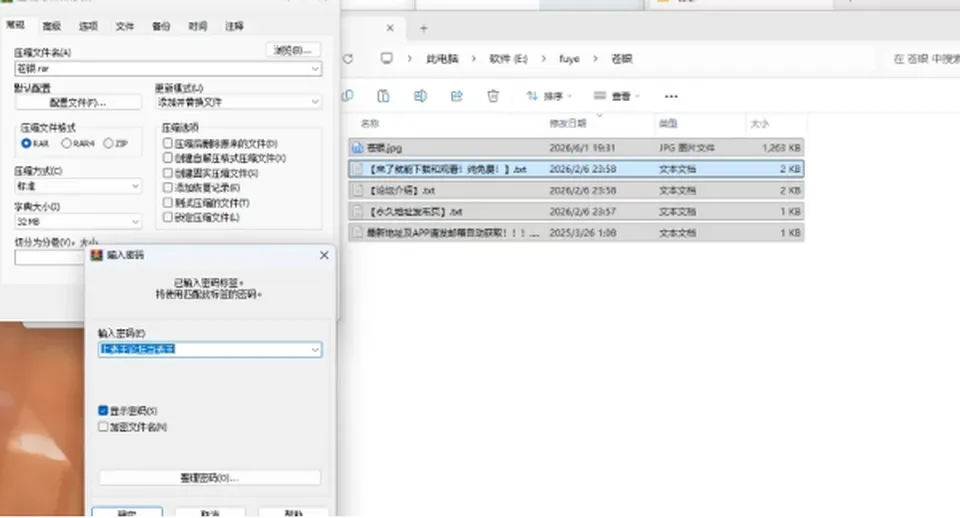The width and height of the screenshot is (960, 518).
Task: Select the .jpg file row
Action: coord(576,148)
